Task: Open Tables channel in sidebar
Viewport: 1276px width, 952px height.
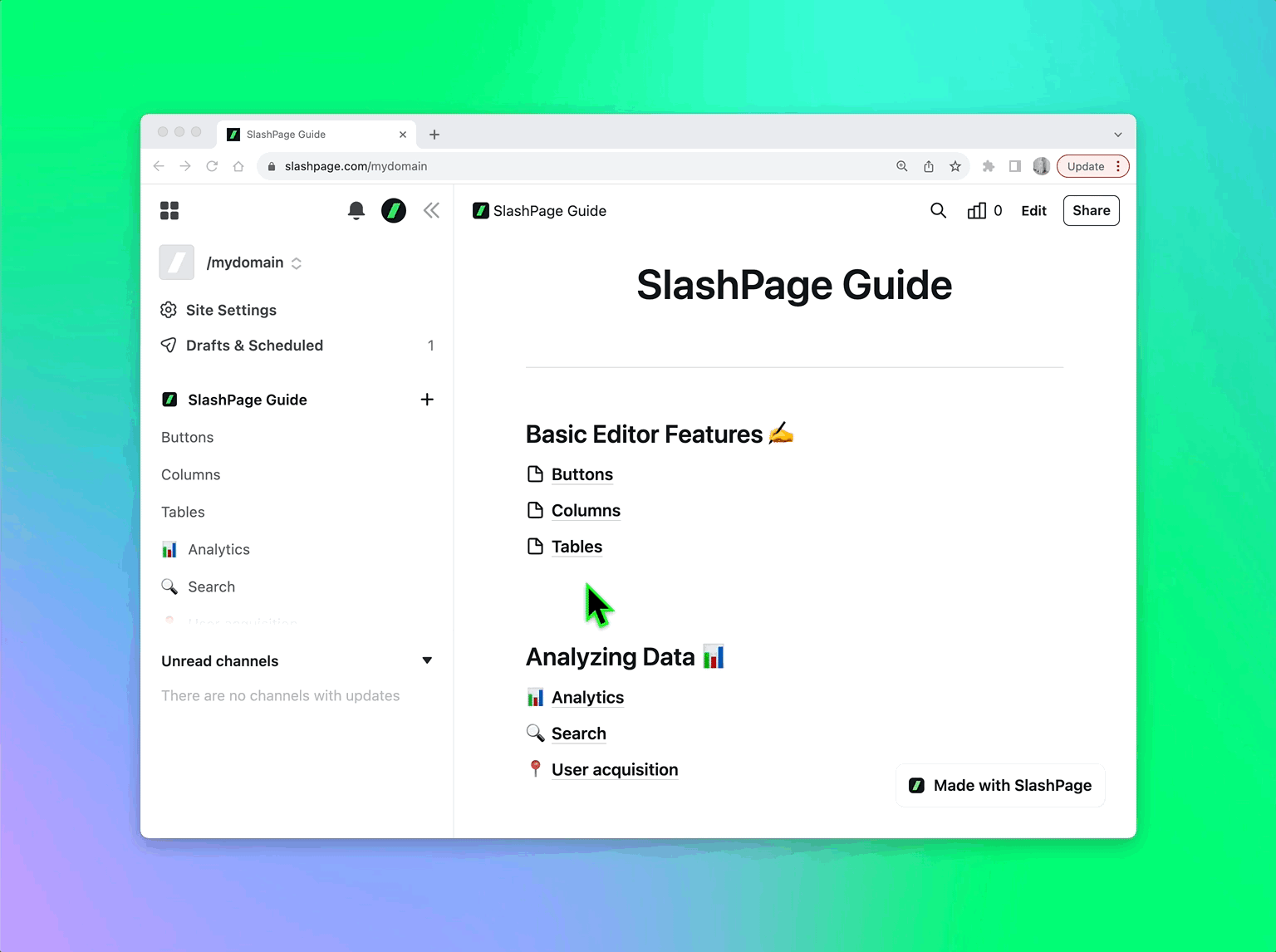Action: [183, 513]
